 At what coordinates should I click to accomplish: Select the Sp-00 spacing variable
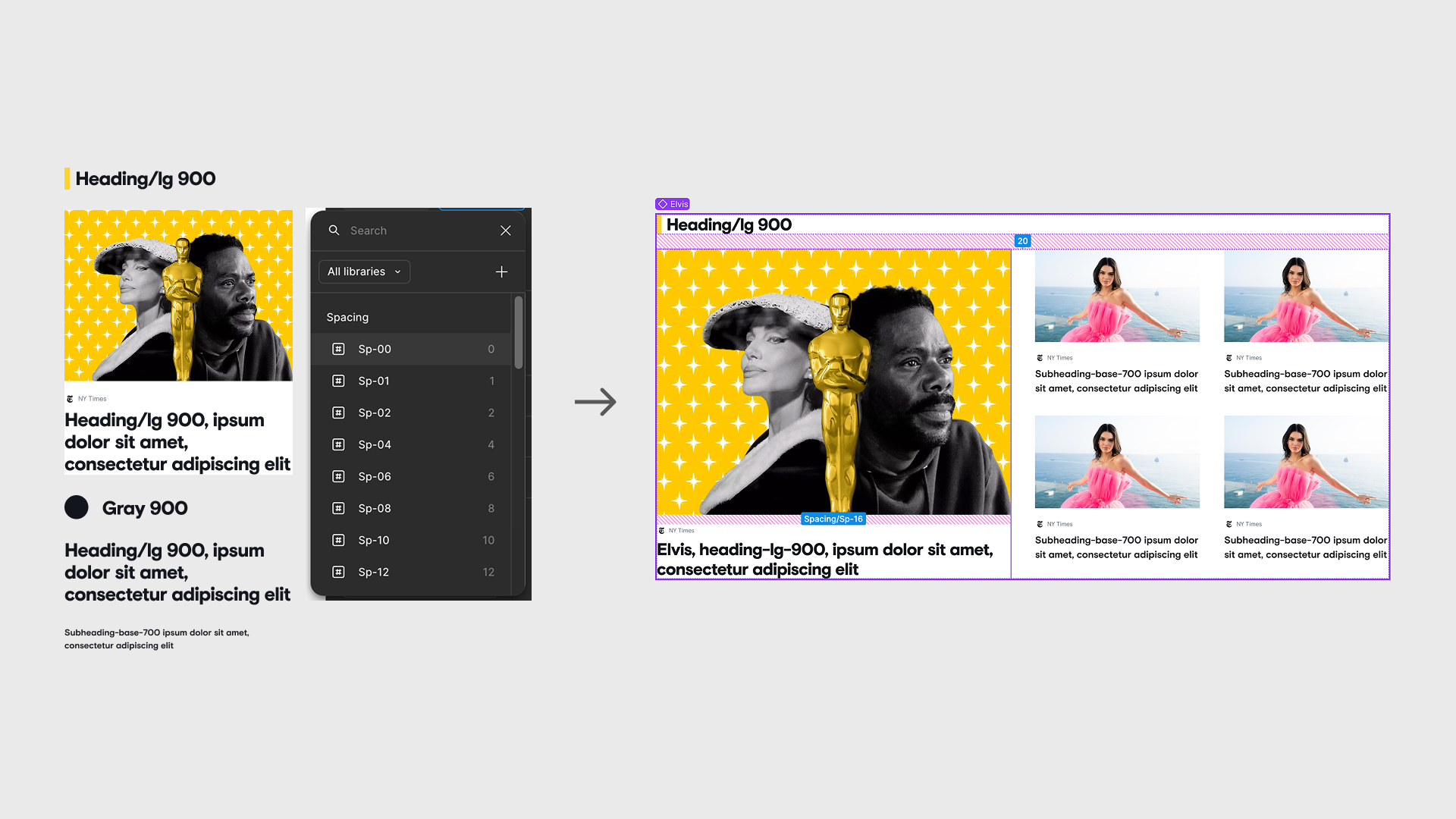coord(375,349)
